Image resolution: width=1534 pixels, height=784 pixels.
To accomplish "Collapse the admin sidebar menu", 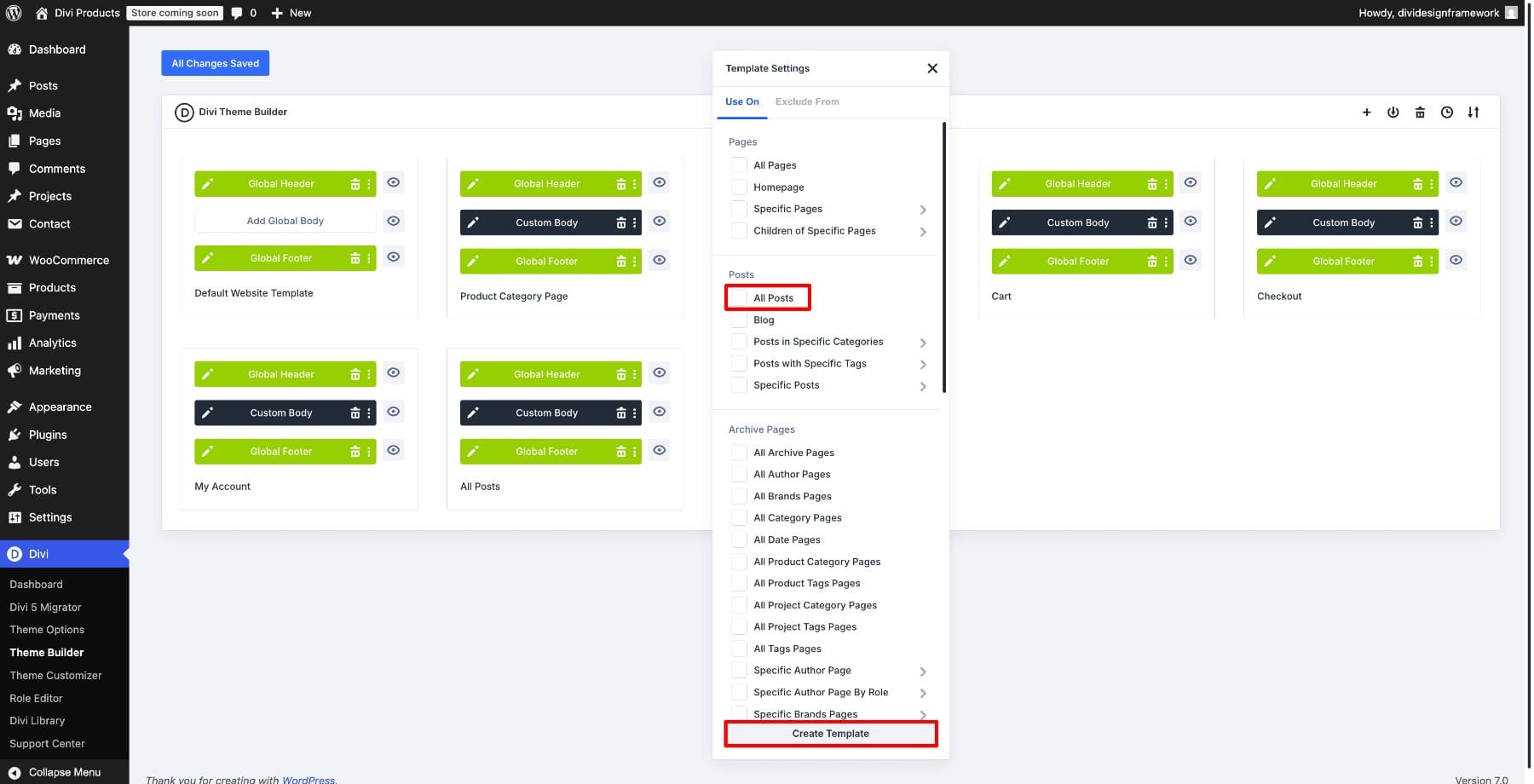I will [65, 772].
